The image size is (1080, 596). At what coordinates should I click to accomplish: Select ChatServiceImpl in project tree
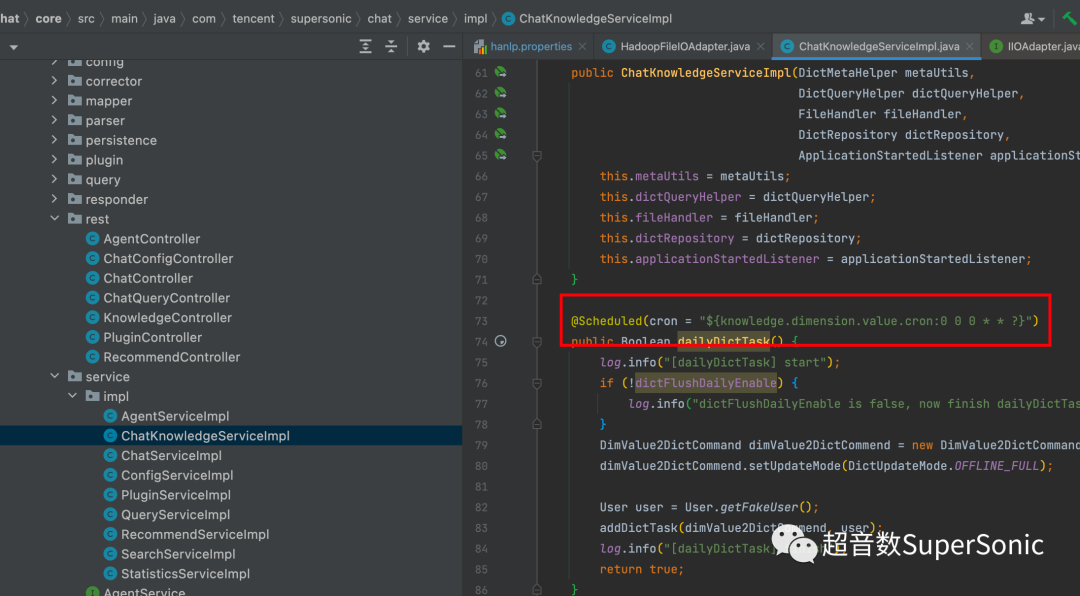click(171, 456)
